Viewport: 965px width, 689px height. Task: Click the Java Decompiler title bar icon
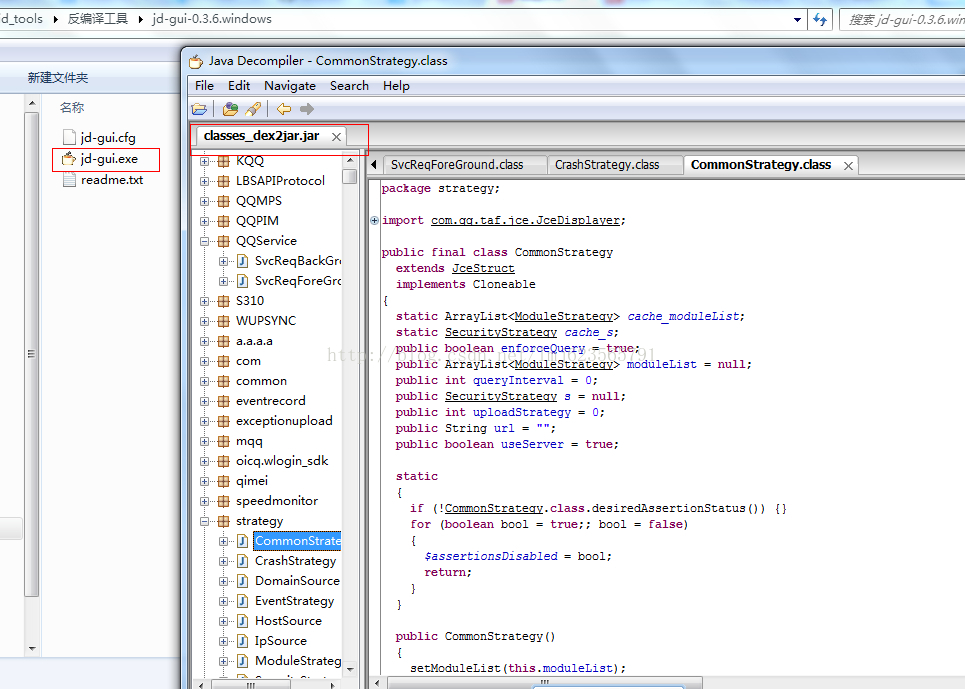196,61
